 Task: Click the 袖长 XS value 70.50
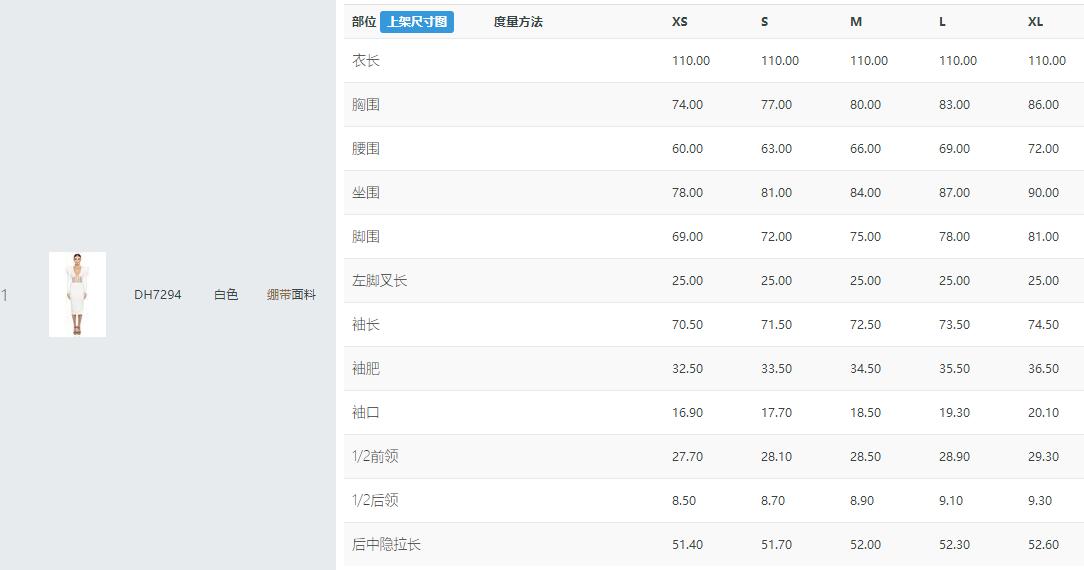(x=687, y=325)
